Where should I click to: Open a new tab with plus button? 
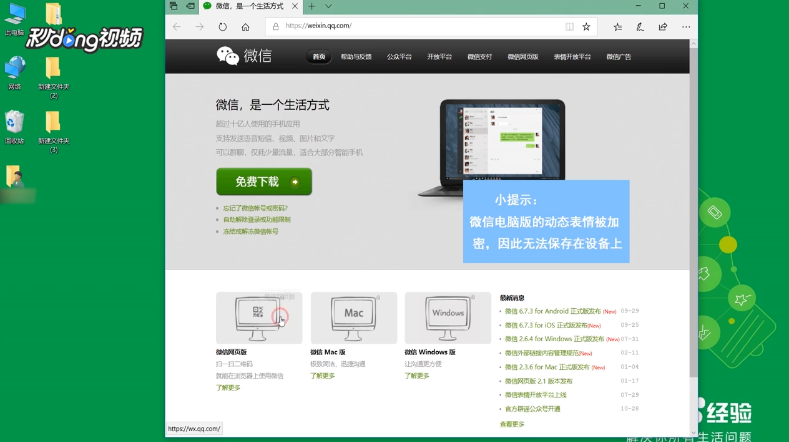(x=312, y=6)
